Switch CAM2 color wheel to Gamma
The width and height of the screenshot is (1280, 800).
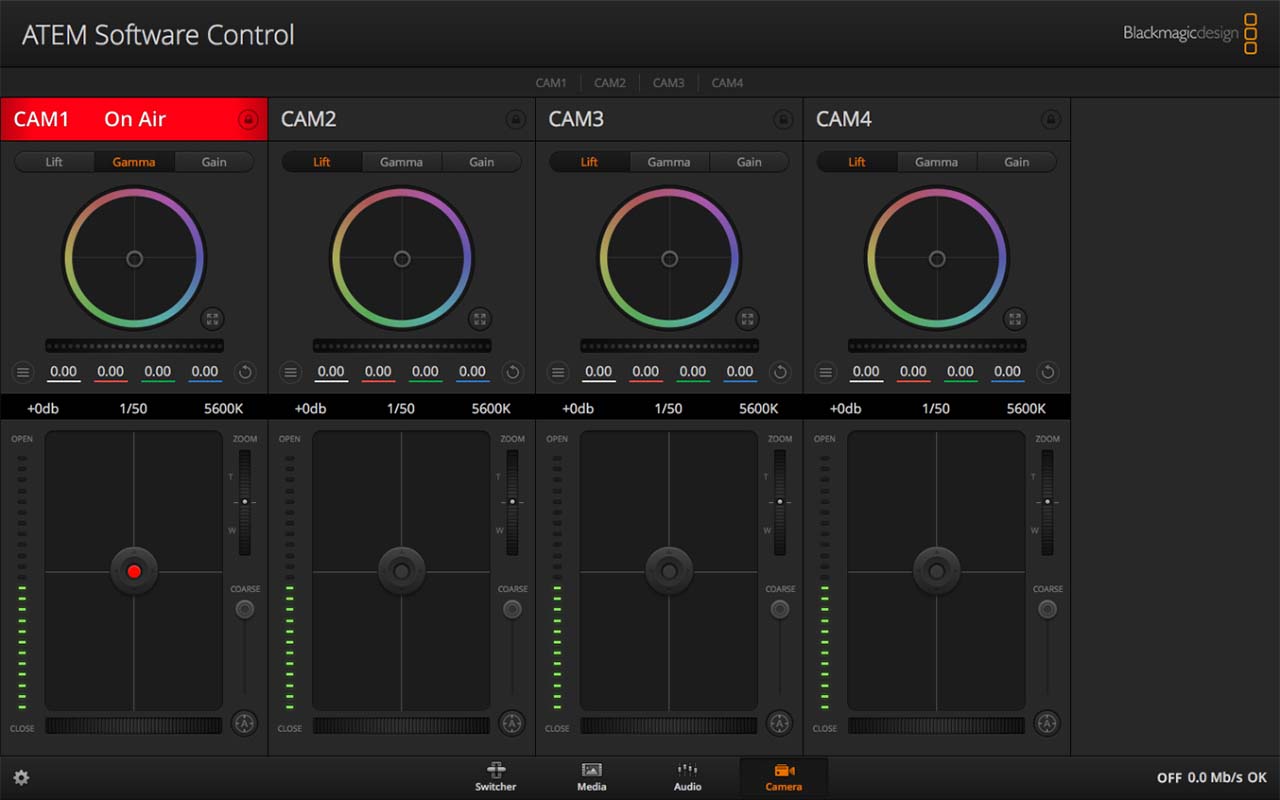point(401,162)
